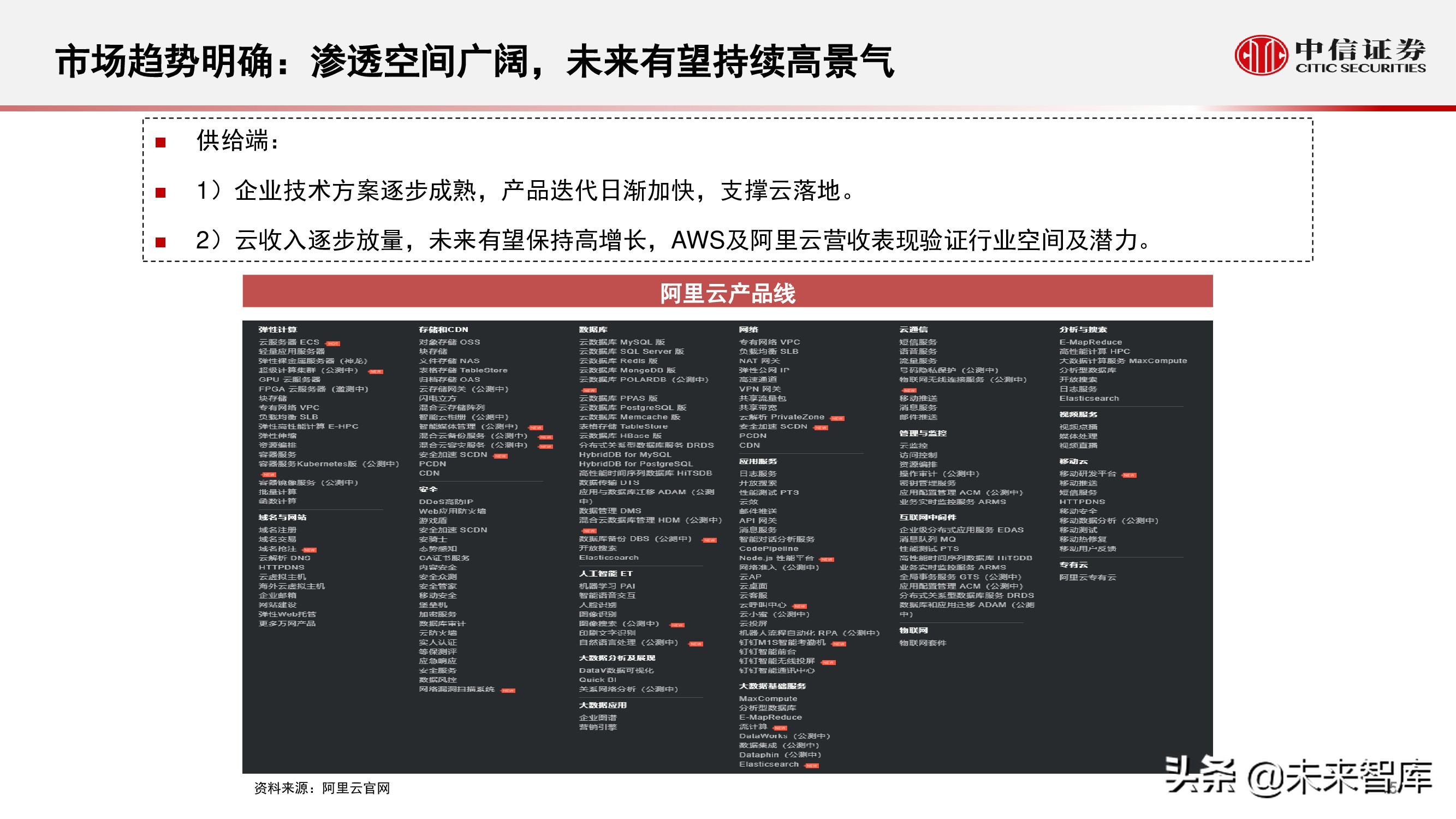The height and width of the screenshot is (819, 1456).
Task: Click the 供给端 bullet heading
Action: point(237,141)
